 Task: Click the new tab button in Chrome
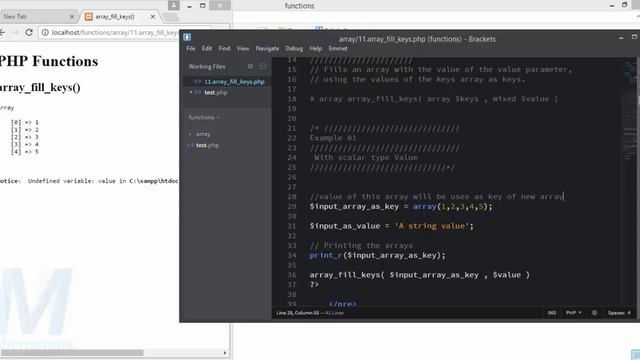point(171,17)
